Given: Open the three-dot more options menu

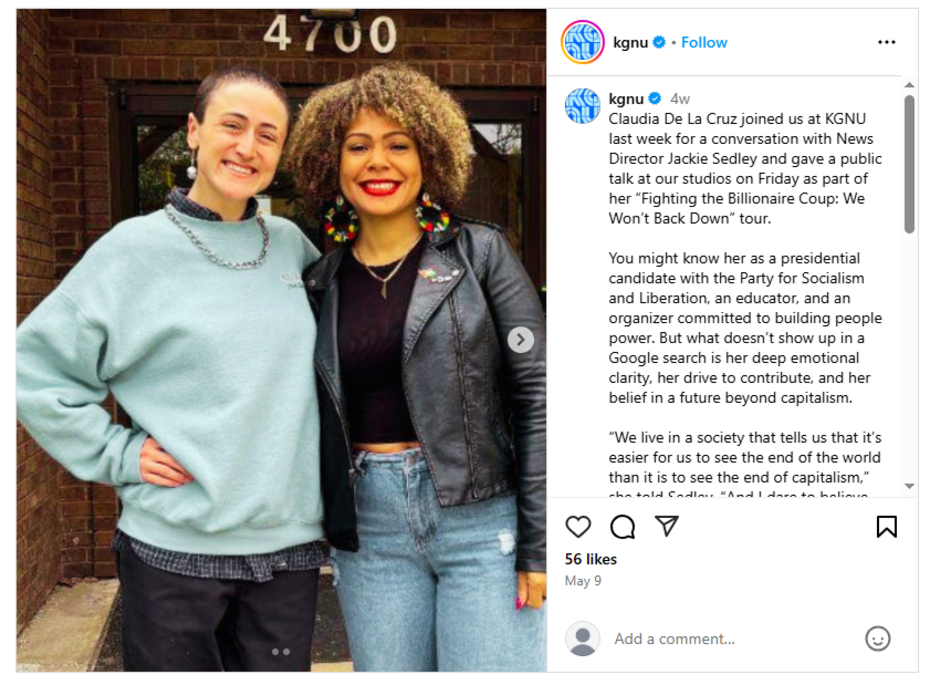Looking at the screenshot, I should [887, 42].
